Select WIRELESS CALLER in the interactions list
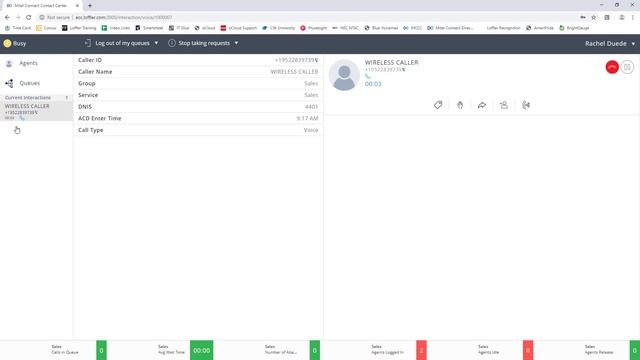Viewport: 640px width, 360px height. [x=36, y=111]
